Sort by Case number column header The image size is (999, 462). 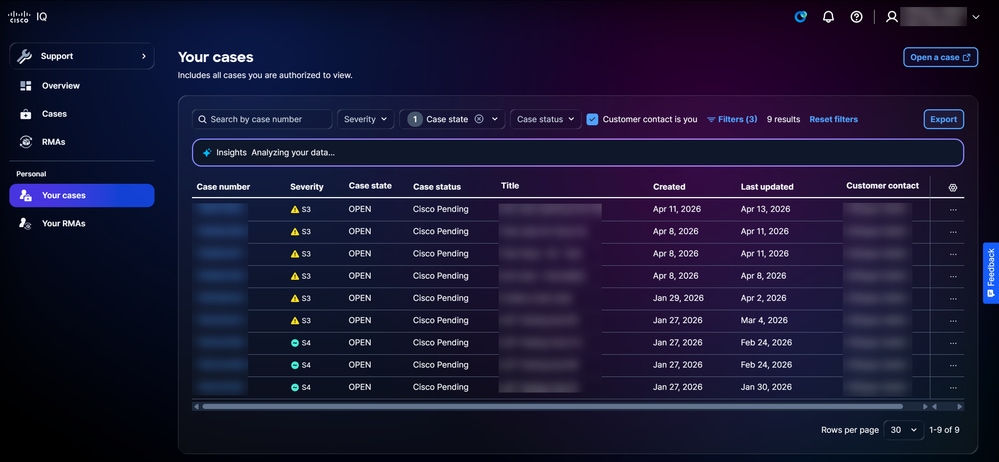tap(223, 187)
